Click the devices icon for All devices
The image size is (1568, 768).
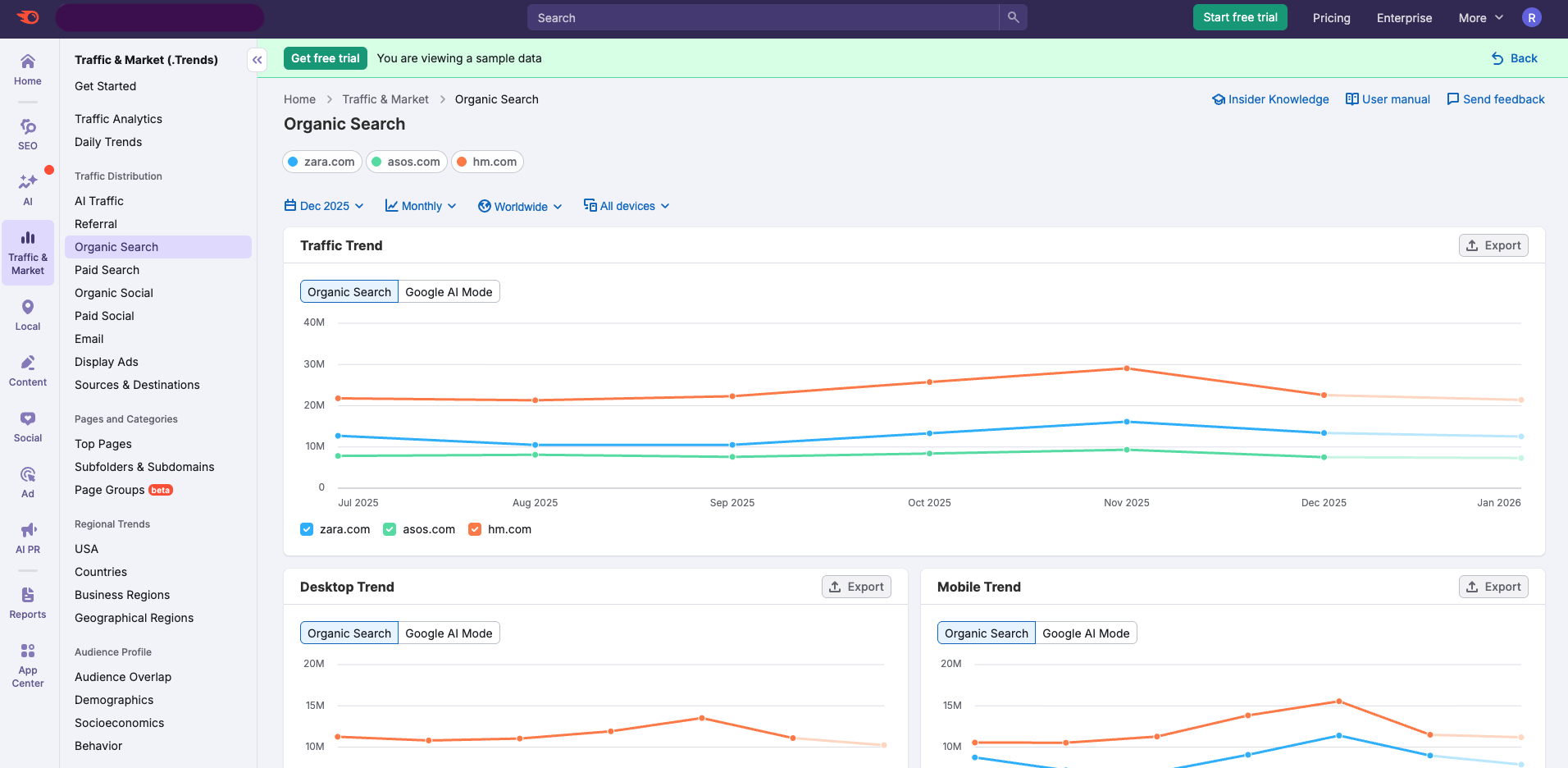click(590, 205)
